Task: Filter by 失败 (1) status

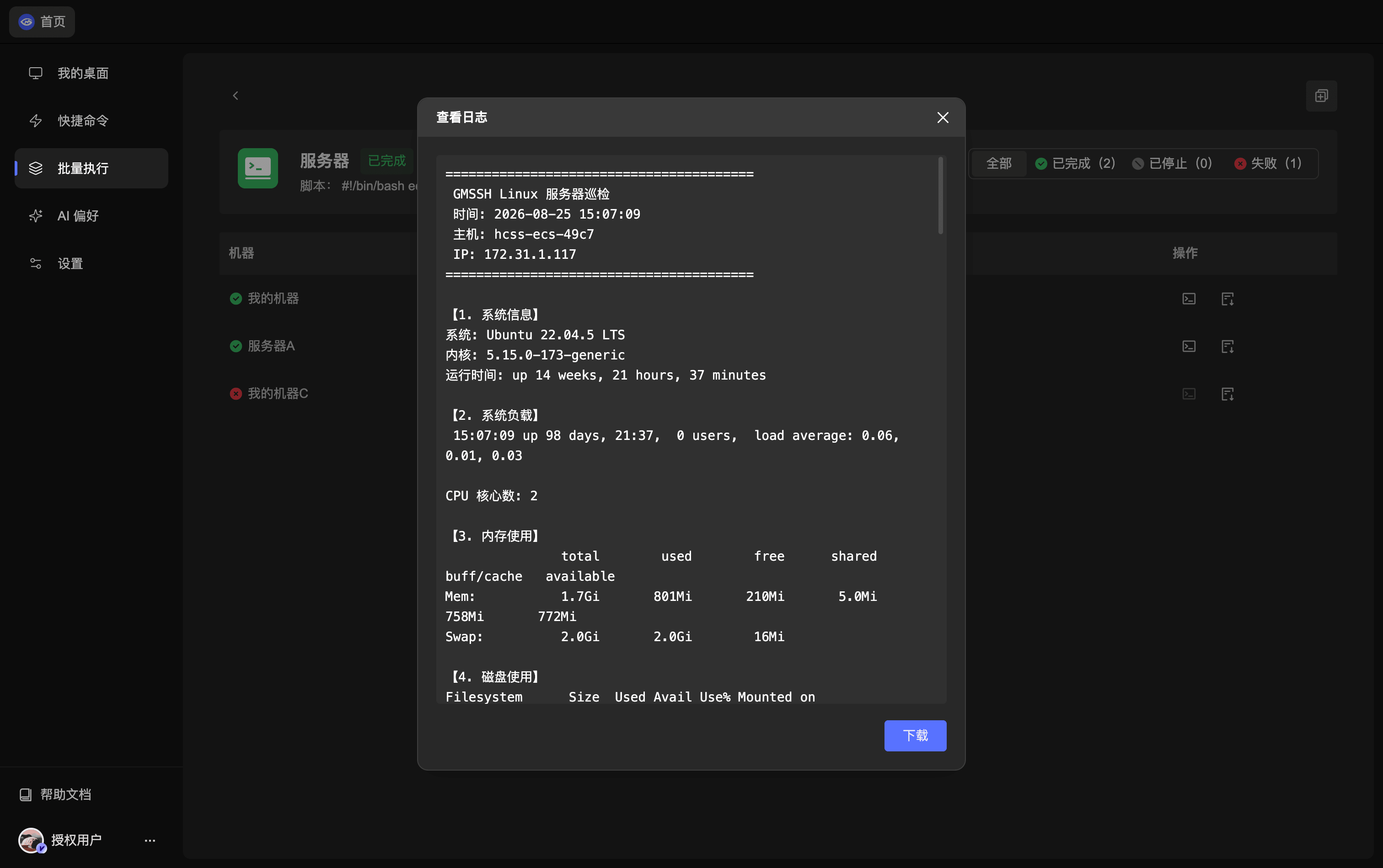Action: pyautogui.click(x=1268, y=164)
